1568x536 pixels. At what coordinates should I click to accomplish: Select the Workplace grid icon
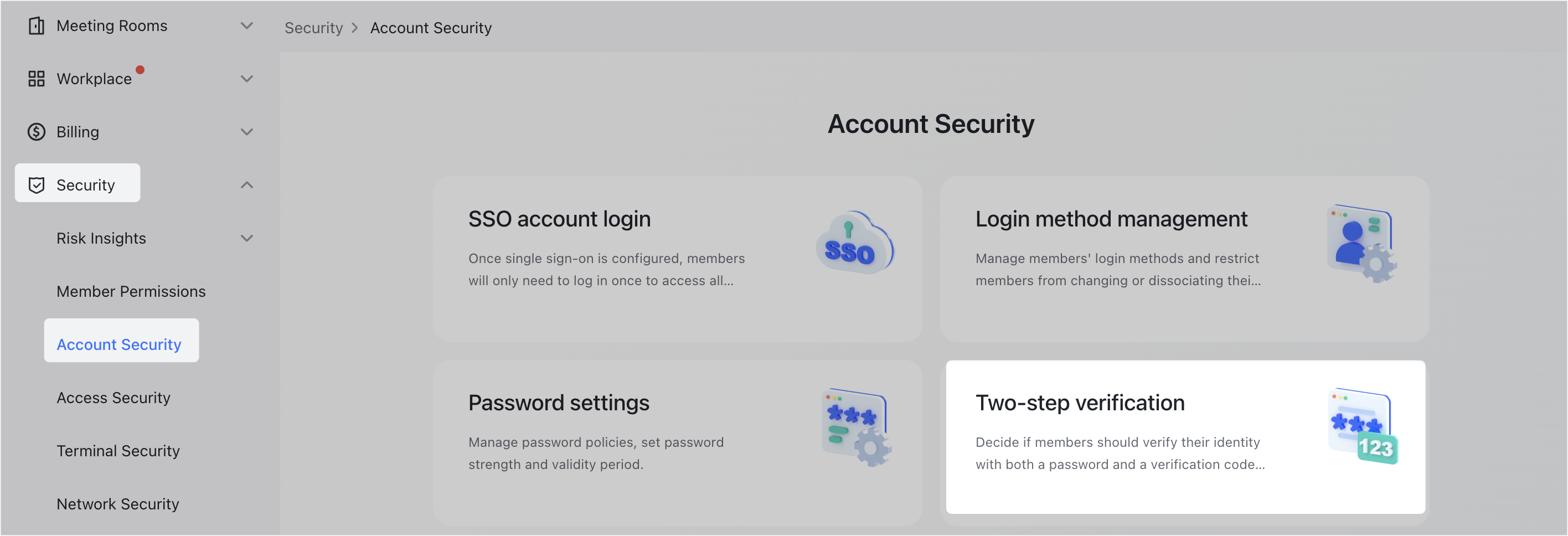click(37, 78)
